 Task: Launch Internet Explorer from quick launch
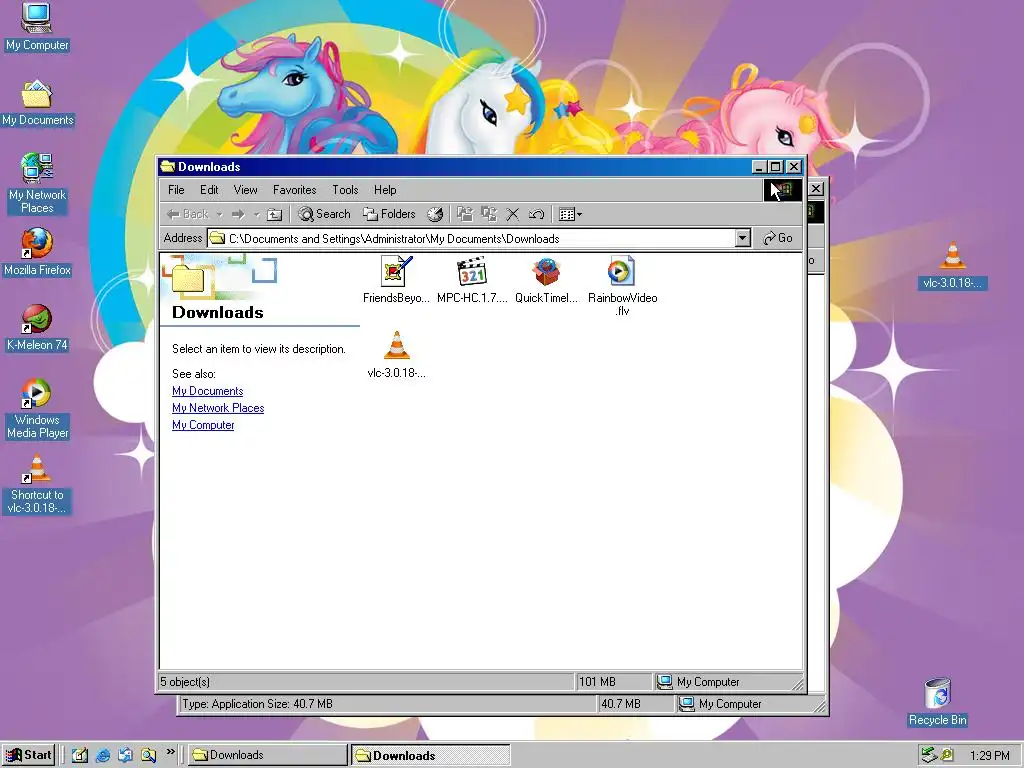(x=103, y=755)
